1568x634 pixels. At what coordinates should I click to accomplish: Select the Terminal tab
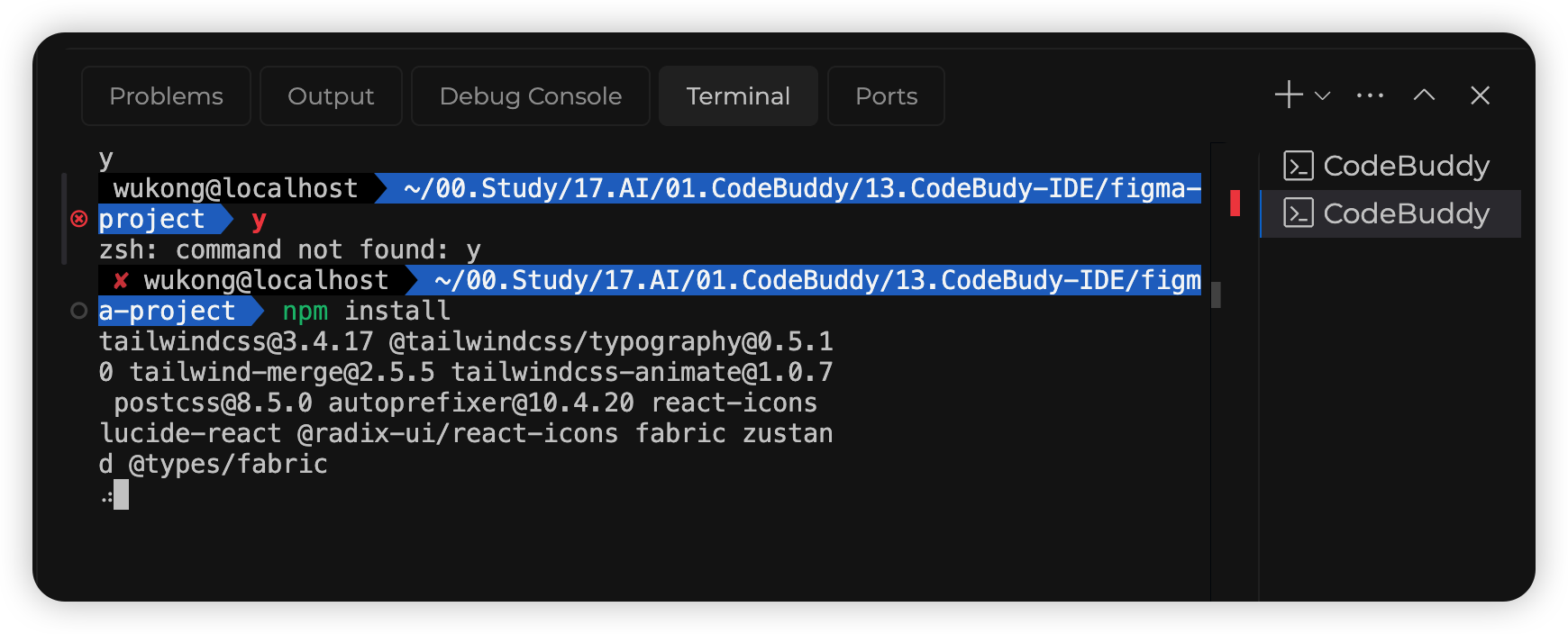[738, 95]
